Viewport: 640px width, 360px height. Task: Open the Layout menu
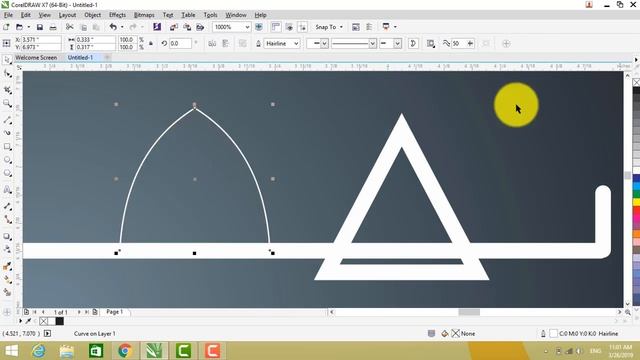pos(67,15)
